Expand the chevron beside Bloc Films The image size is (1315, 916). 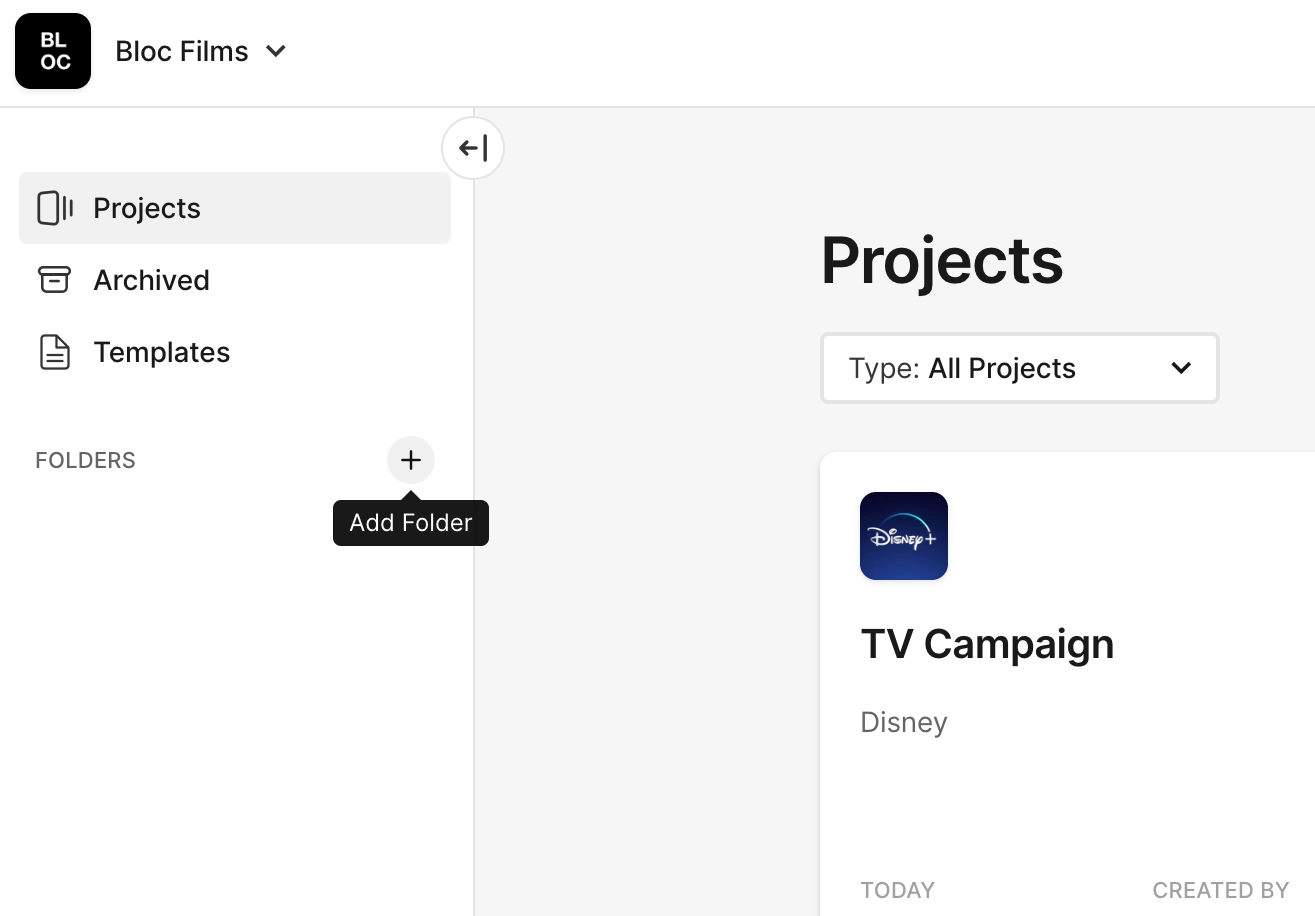point(277,51)
